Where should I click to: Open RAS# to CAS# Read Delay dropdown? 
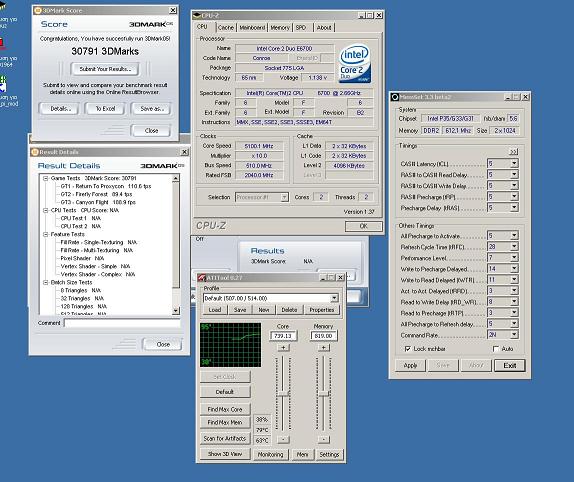[x=514, y=174]
